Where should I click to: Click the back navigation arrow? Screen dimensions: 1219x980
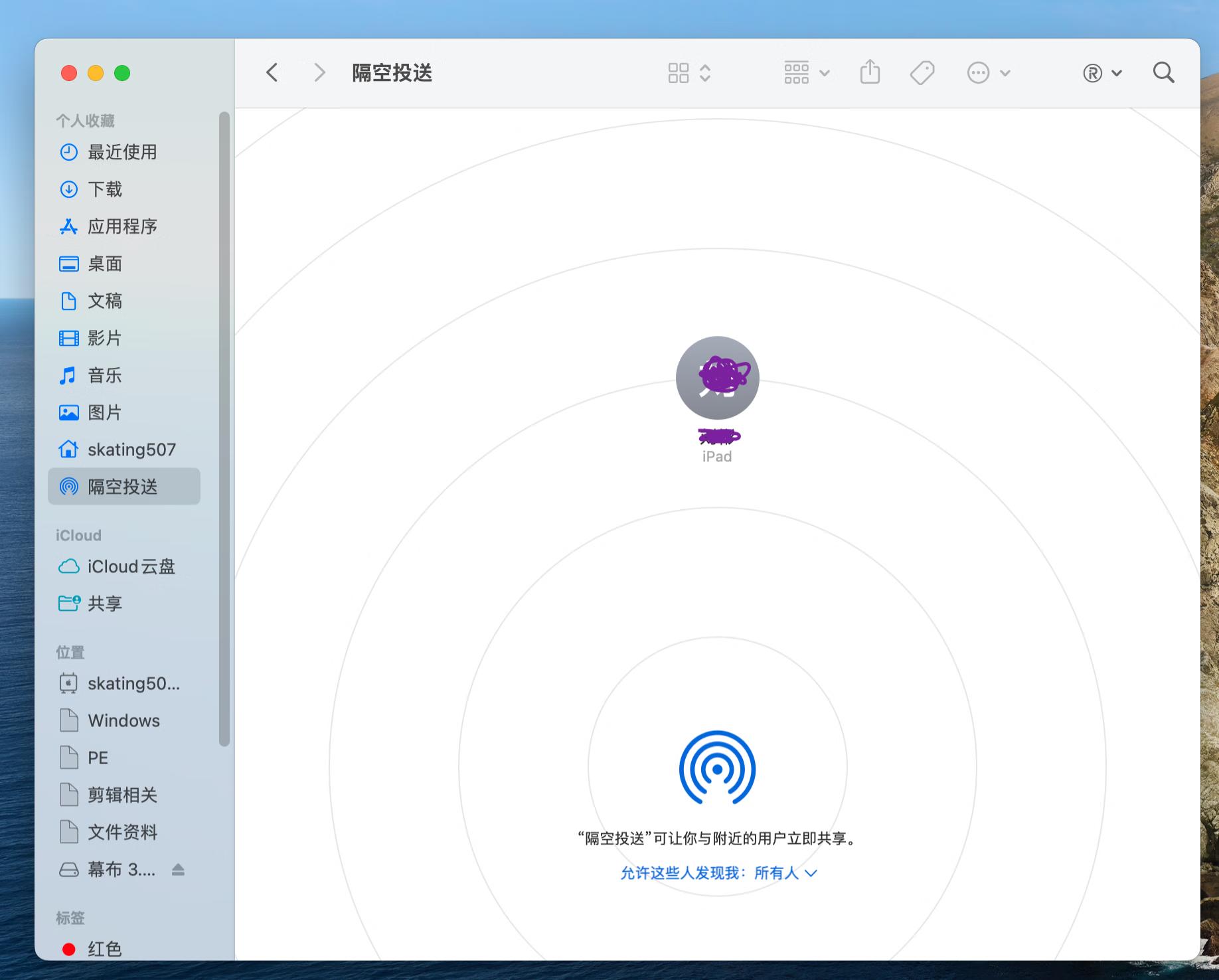272,72
